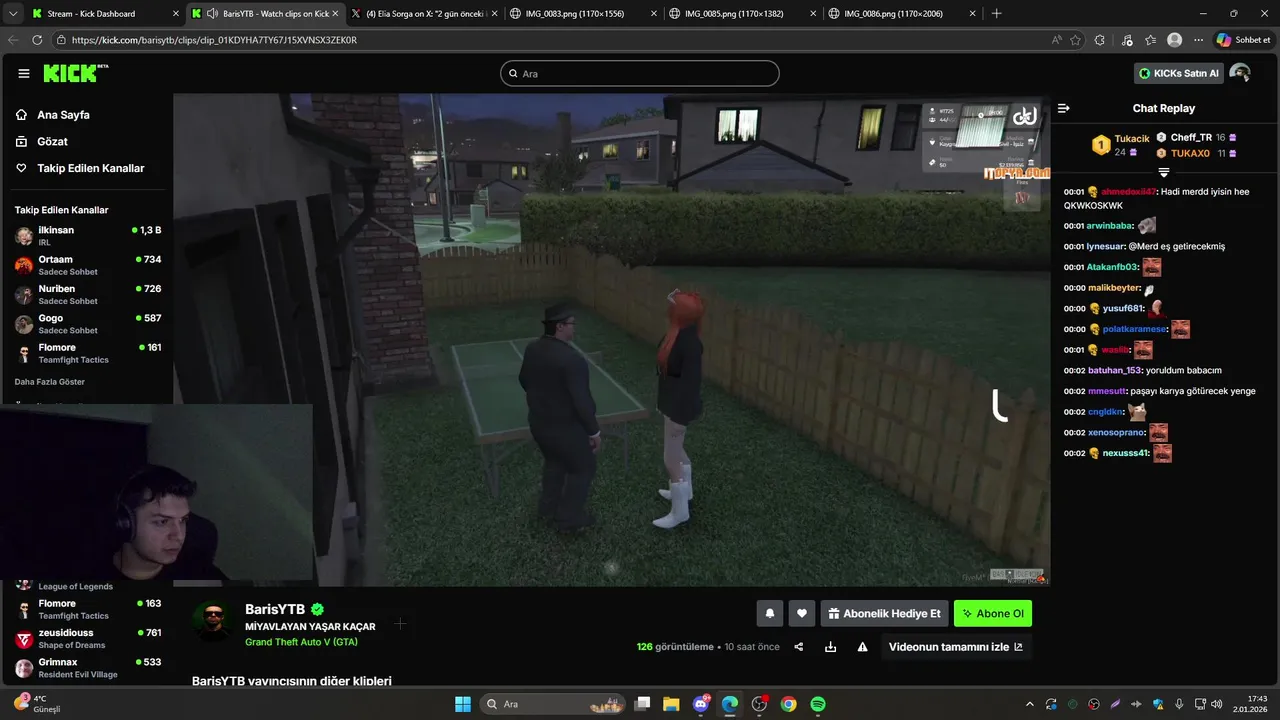Open Ortaam channel in sidebar
This screenshot has width=1280, height=720.
88,265
